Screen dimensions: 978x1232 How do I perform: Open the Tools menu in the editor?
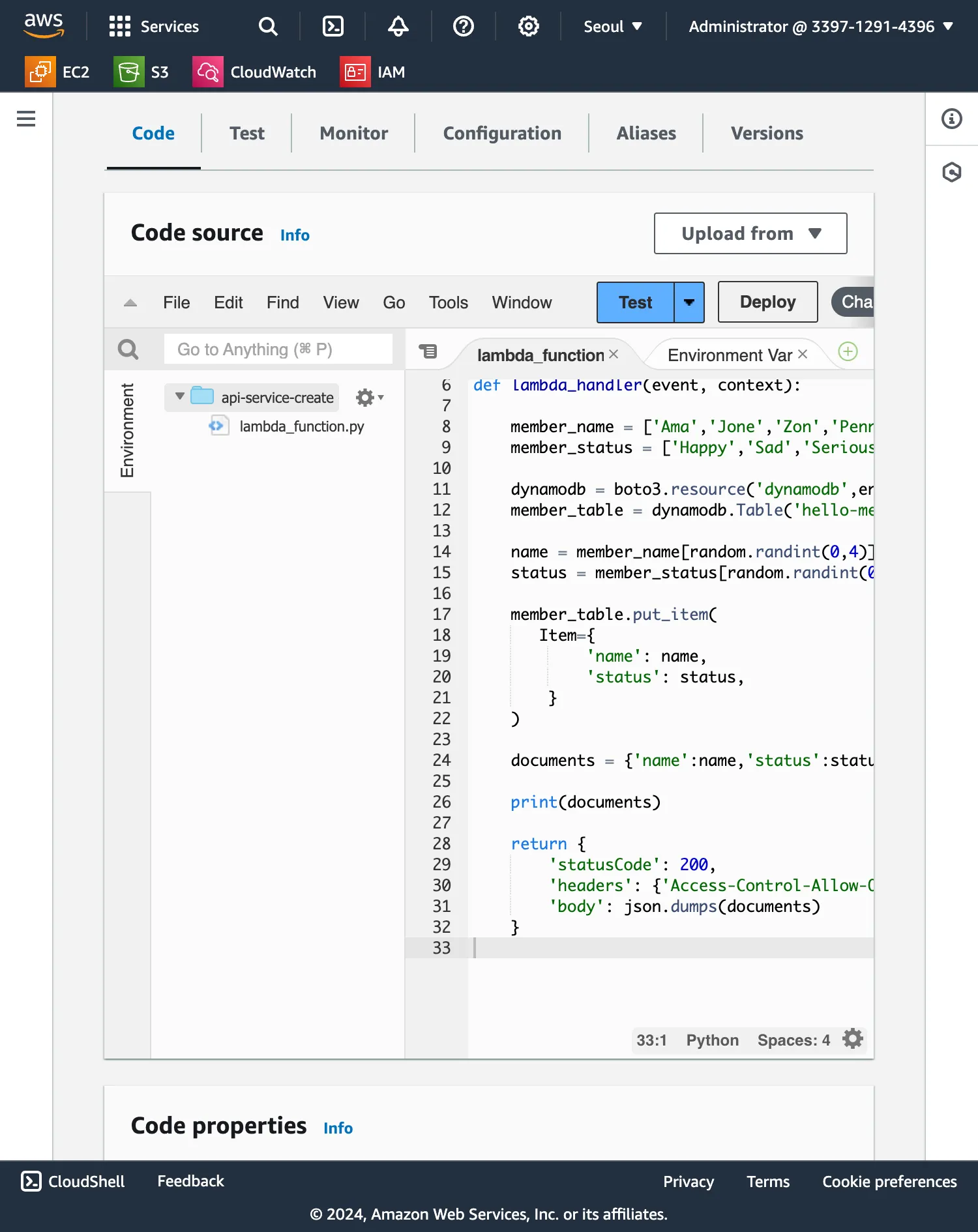click(448, 302)
